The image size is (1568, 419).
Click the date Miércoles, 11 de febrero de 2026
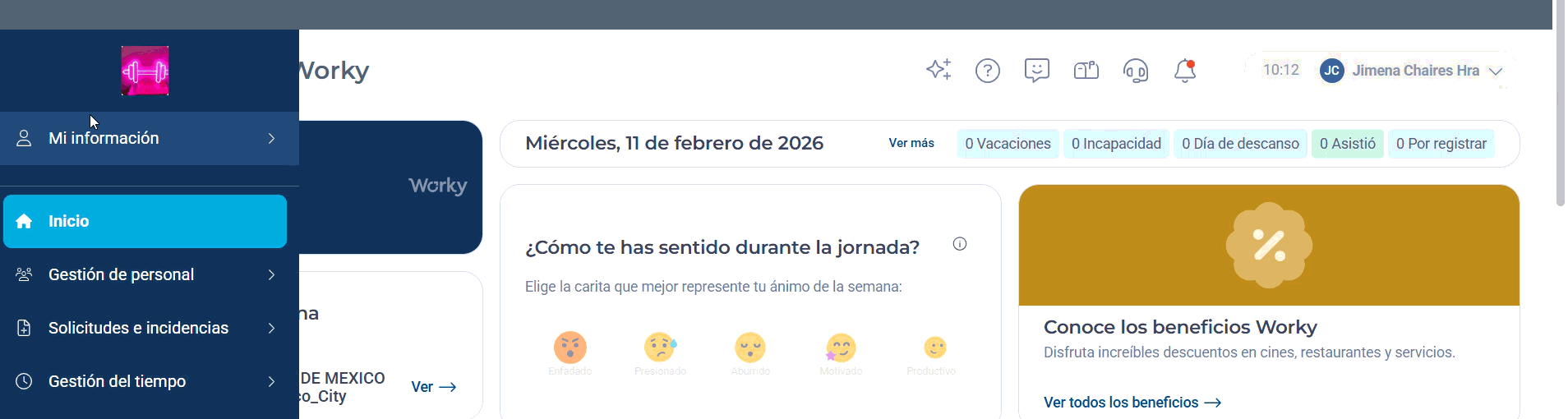675,143
